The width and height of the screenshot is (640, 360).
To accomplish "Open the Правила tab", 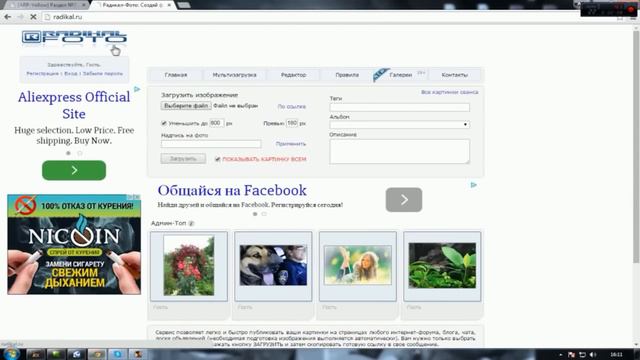I will click(347, 75).
